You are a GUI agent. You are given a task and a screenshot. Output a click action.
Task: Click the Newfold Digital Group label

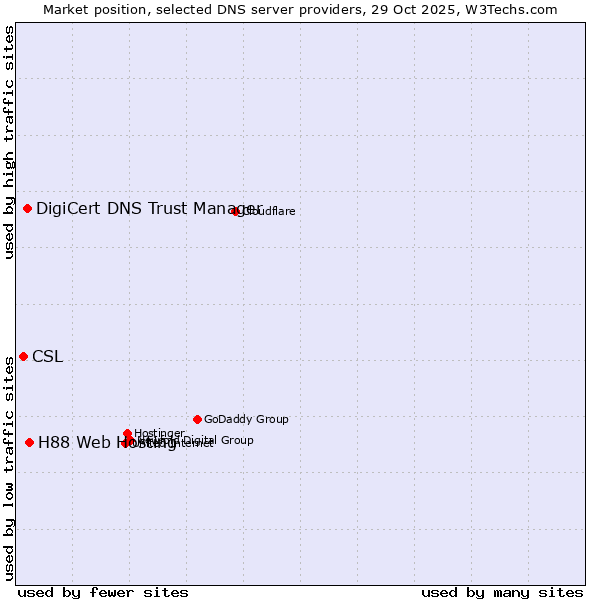click(220, 440)
